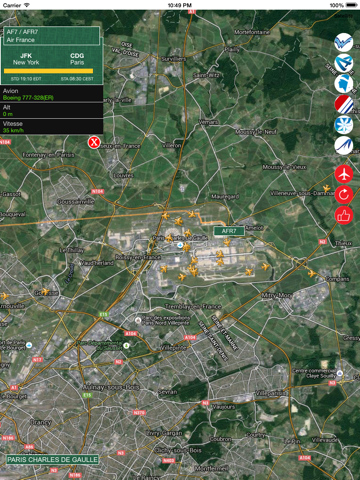Select the Vitesse speed row
The image size is (360, 480).
[52, 127]
